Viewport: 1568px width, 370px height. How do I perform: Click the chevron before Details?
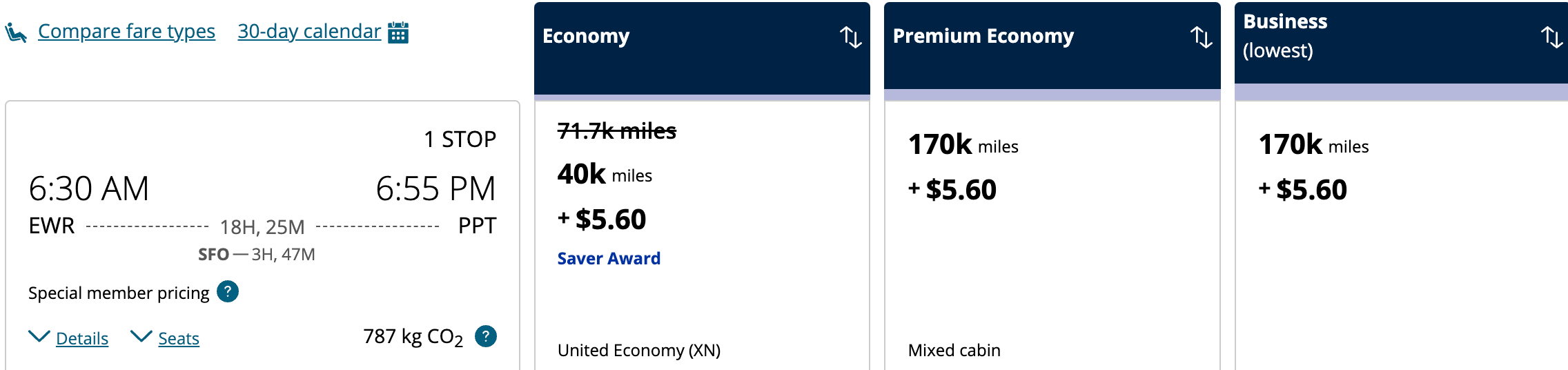click(39, 336)
